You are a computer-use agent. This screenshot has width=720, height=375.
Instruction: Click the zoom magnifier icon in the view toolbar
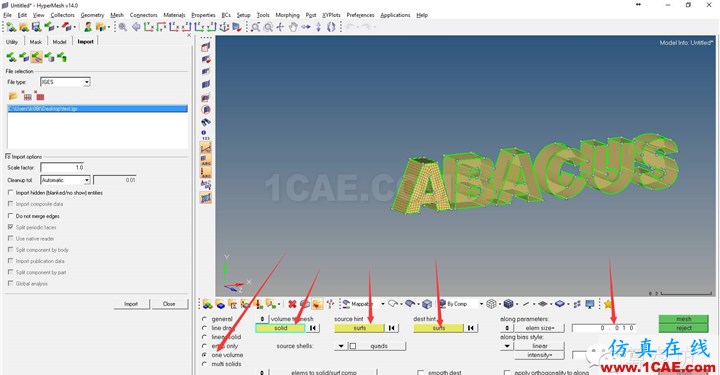click(123, 27)
